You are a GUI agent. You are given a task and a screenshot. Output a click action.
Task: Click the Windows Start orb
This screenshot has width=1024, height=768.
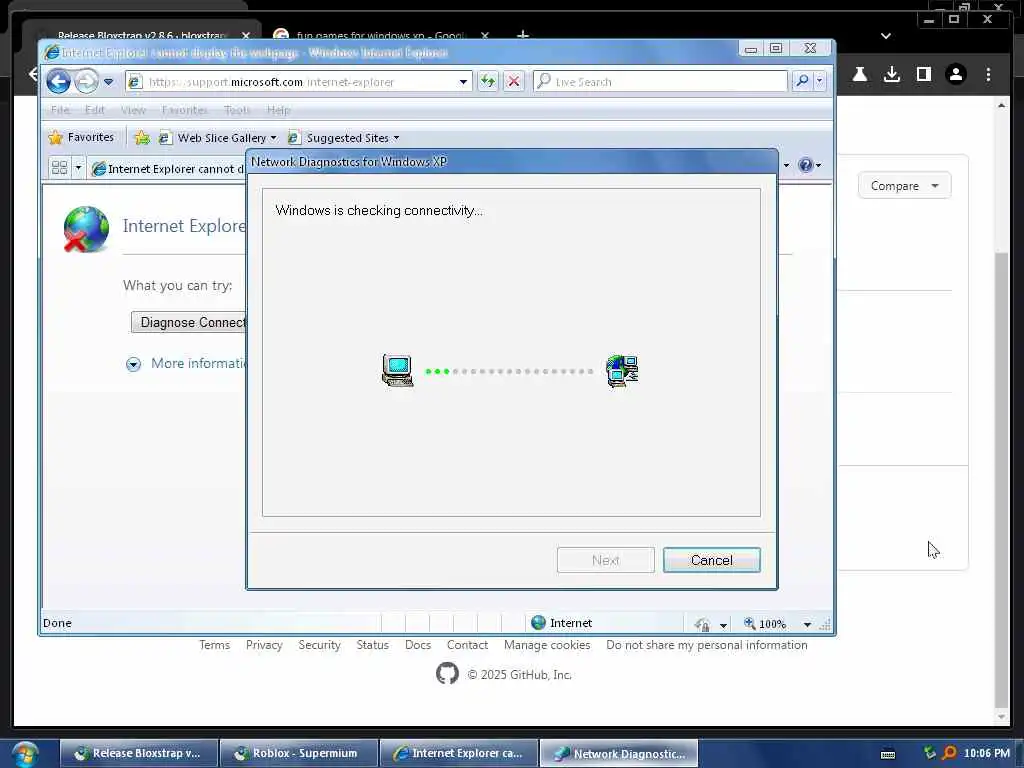[x=25, y=754]
